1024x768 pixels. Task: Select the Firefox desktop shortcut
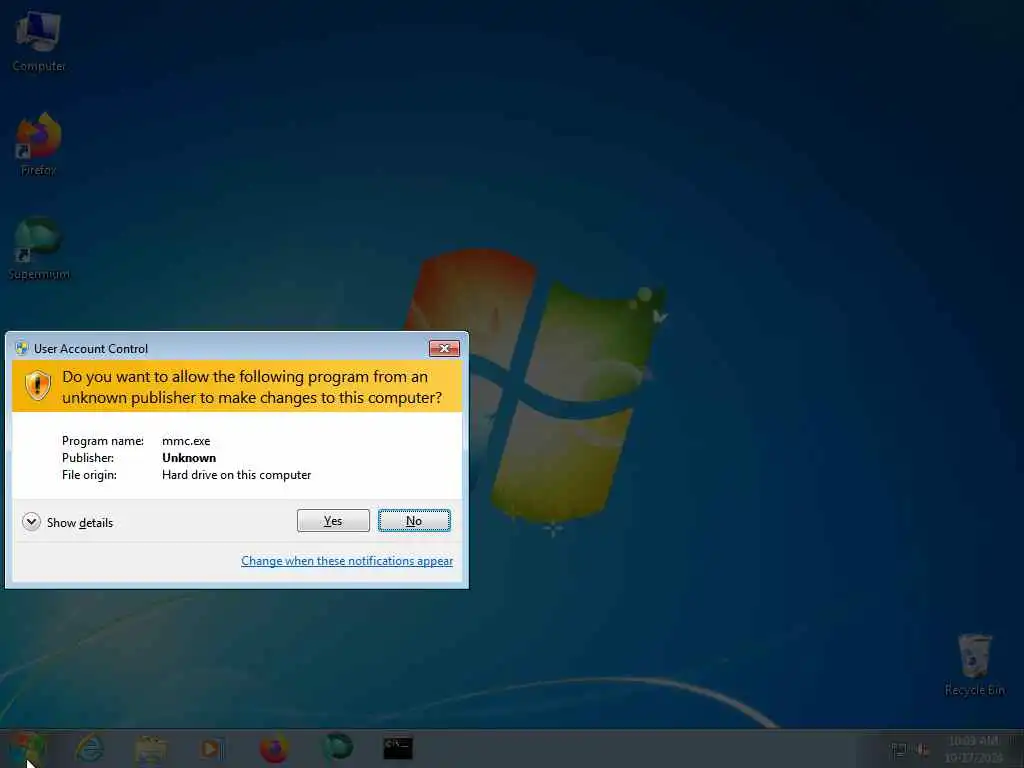tap(39, 145)
